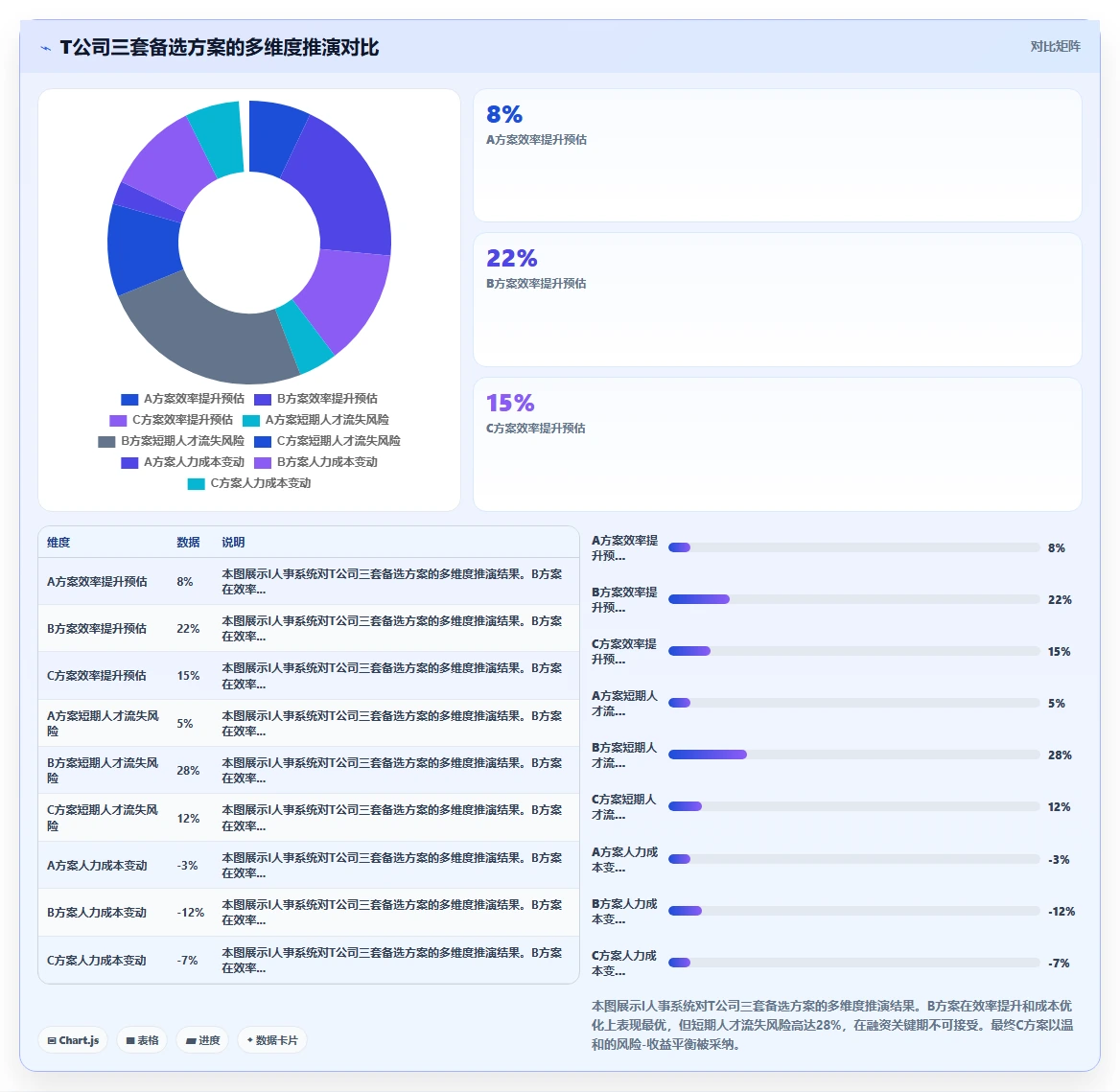Image resolution: width=1120 pixels, height=1092 pixels.
Task: Click the dashboard title T公司三套备选方案
Action: tap(220, 48)
